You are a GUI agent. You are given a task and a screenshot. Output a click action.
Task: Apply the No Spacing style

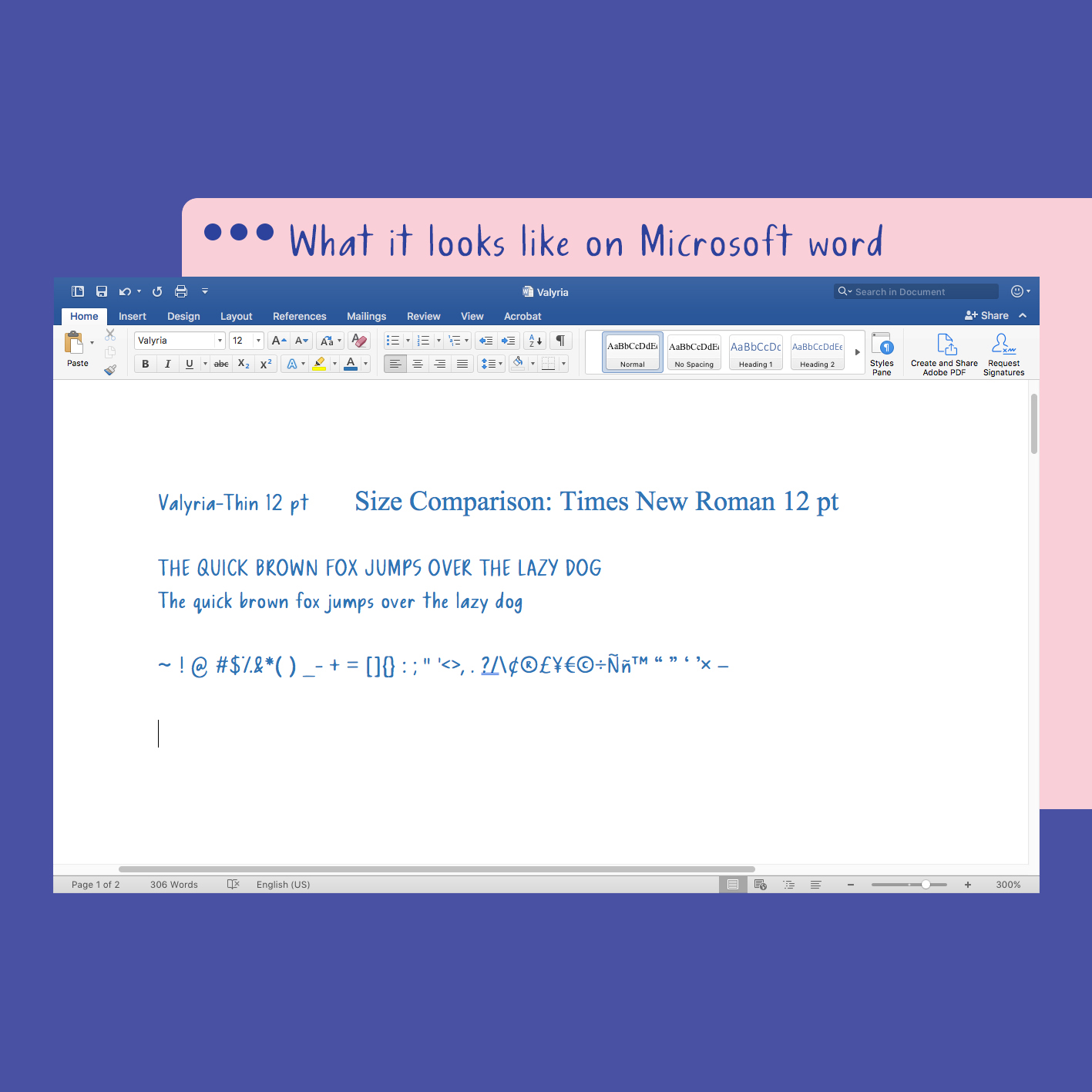694,352
